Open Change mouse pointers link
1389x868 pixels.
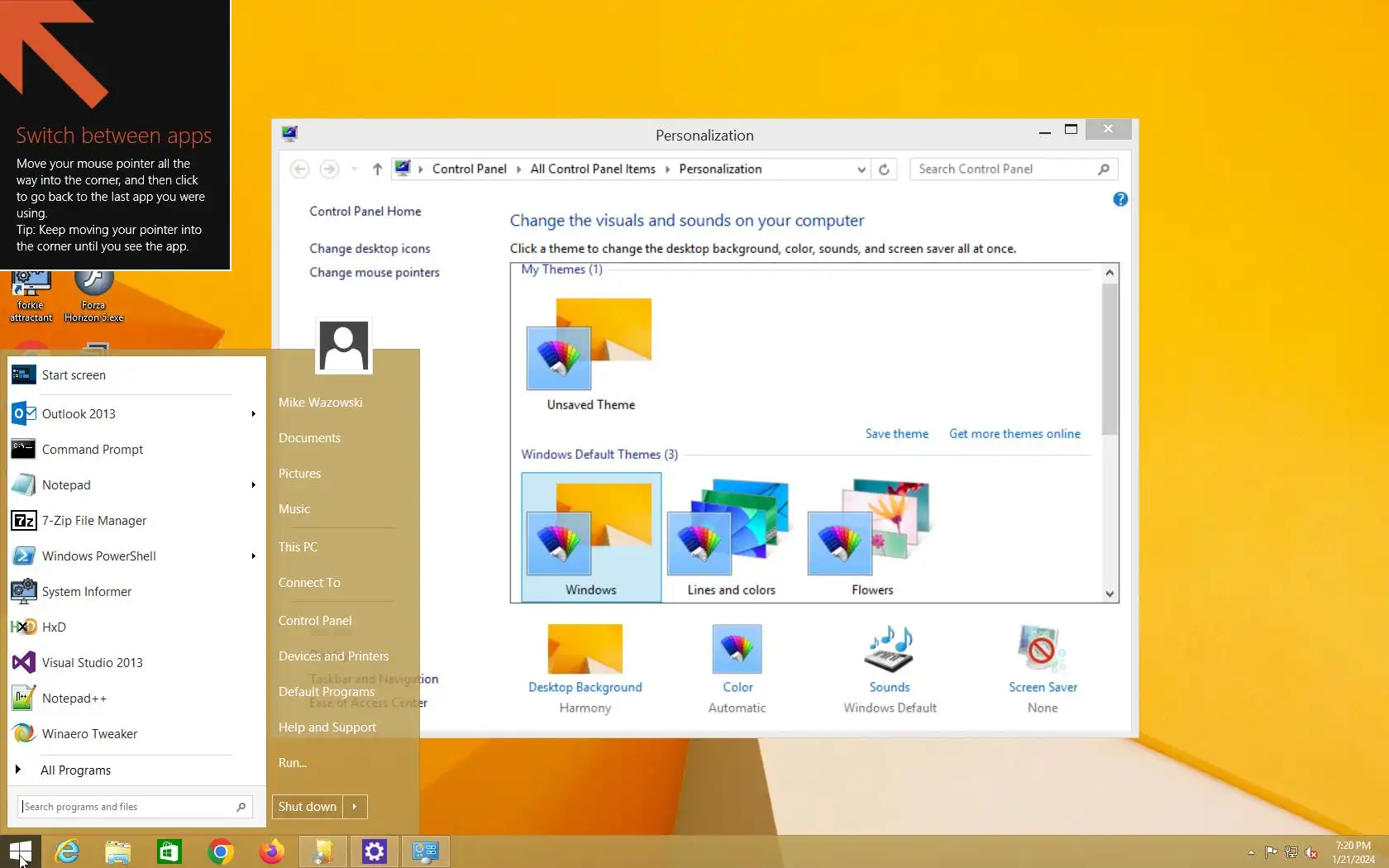click(x=375, y=272)
